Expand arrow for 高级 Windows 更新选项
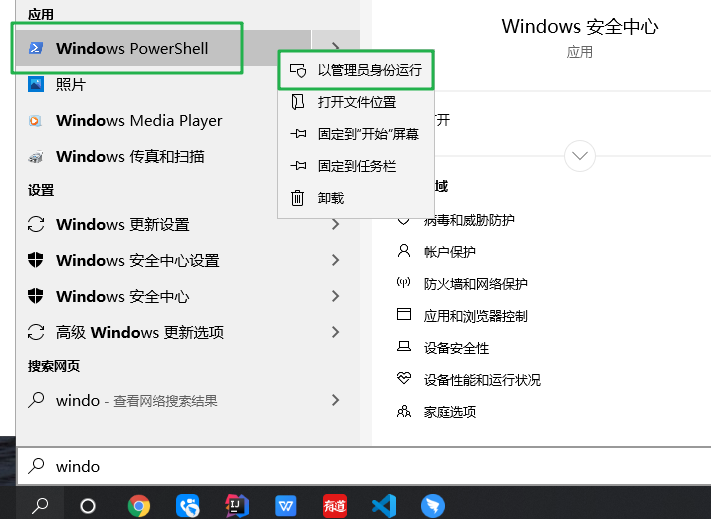The image size is (711, 519). [336, 332]
